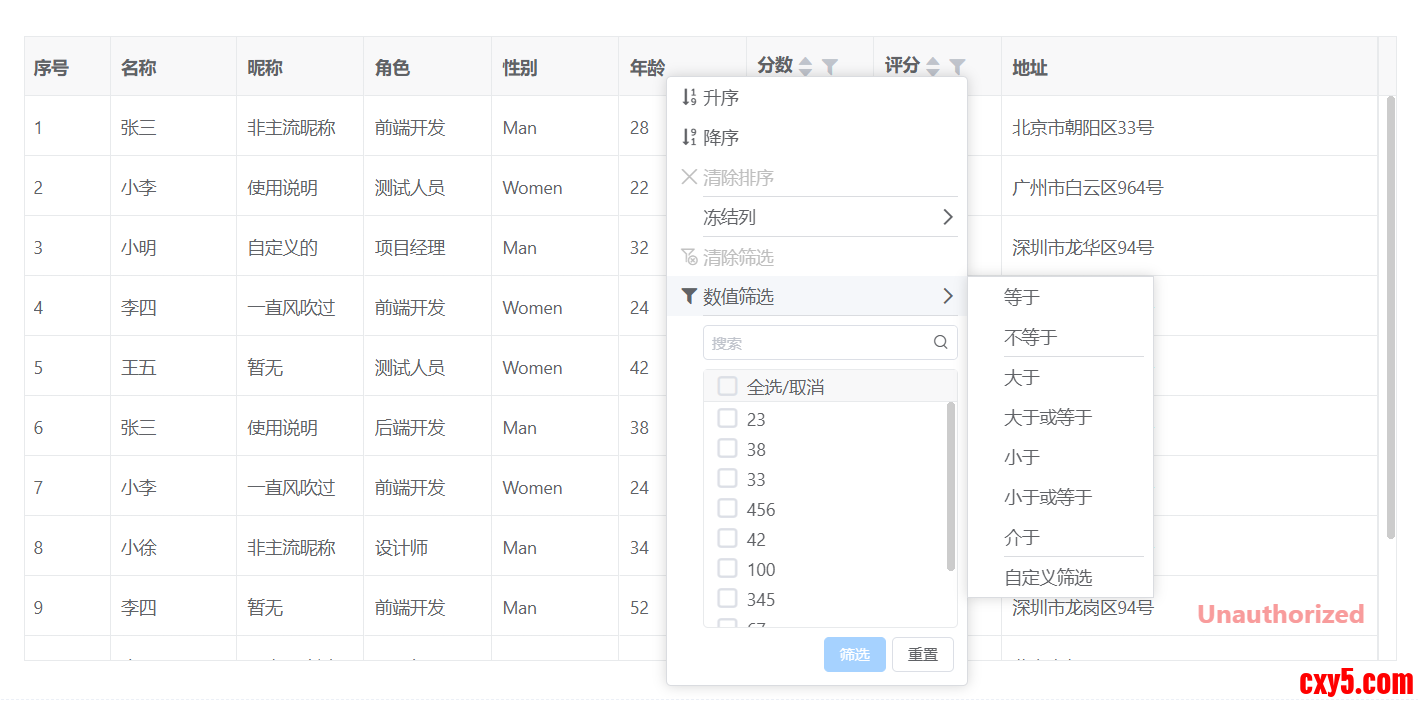Check the box for value 456
Viewport: 1418px width, 702px height.
(x=727, y=509)
